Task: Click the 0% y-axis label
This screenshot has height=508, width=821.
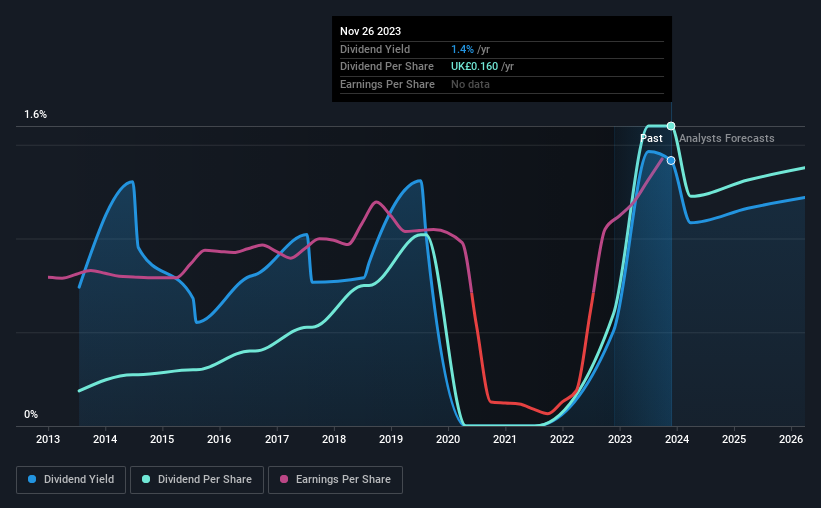Action: [31, 414]
